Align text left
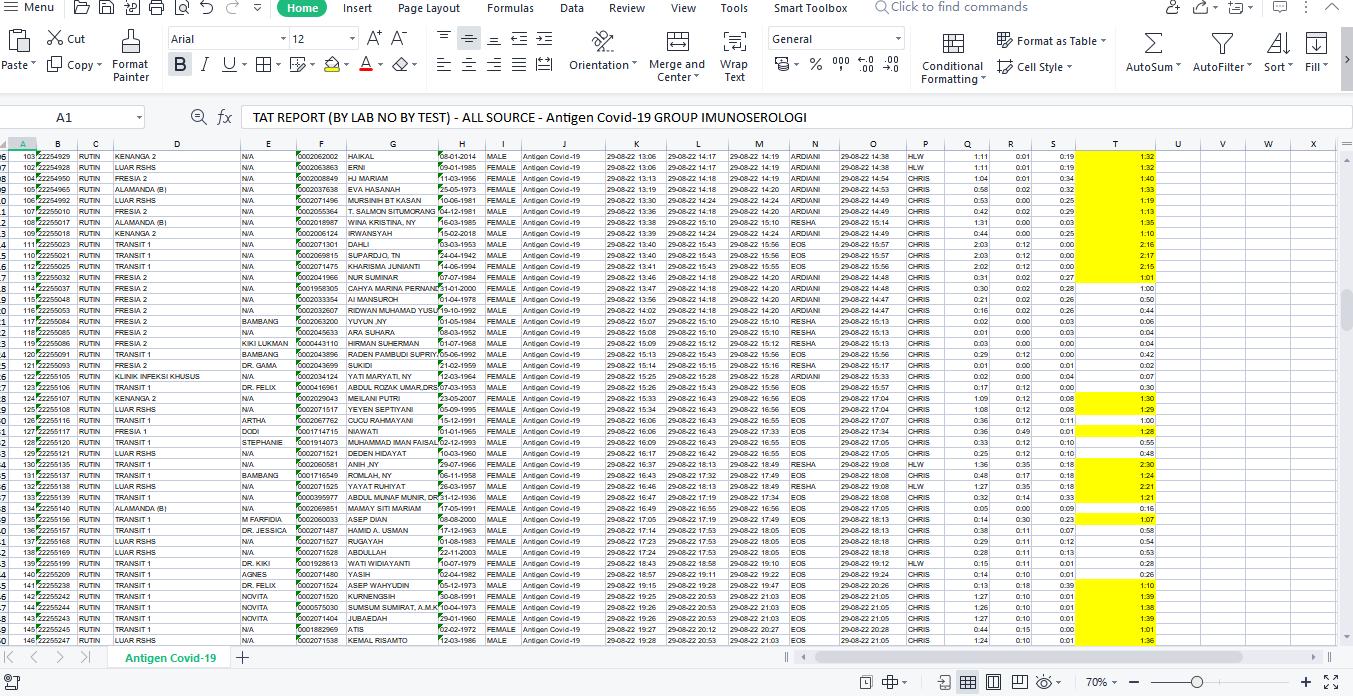 pyautogui.click(x=444, y=65)
